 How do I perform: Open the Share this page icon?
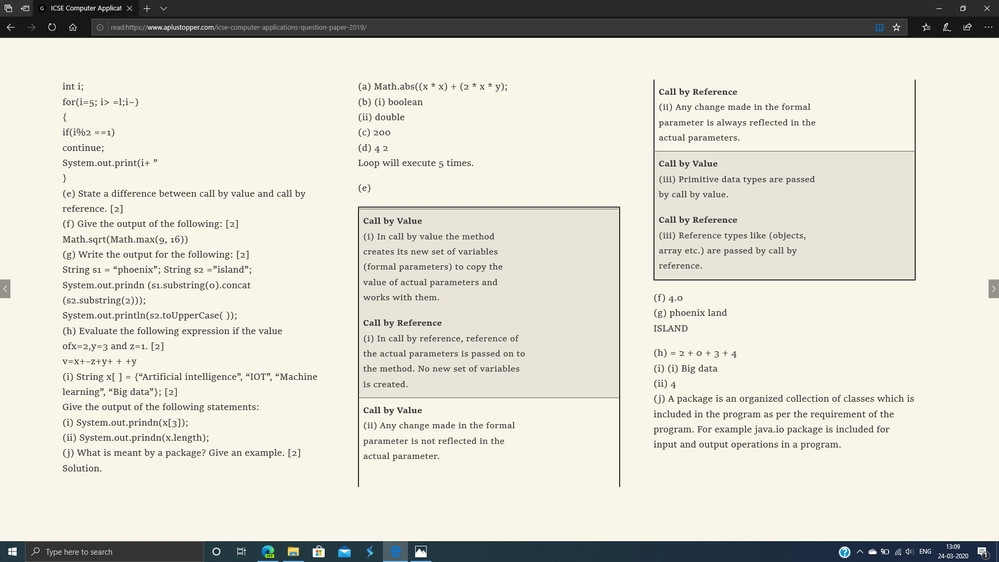pyautogui.click(x=967, y=27)
